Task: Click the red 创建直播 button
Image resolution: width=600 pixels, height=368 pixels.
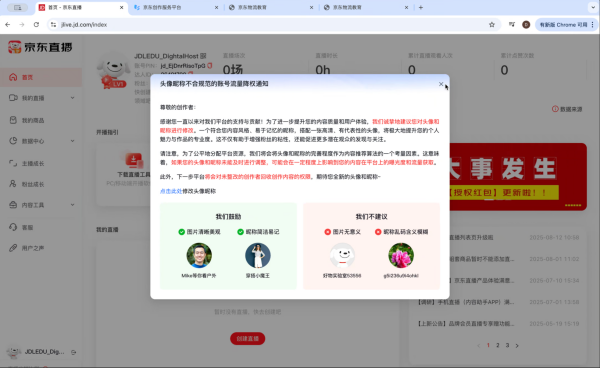Action: tap(248, 339)
